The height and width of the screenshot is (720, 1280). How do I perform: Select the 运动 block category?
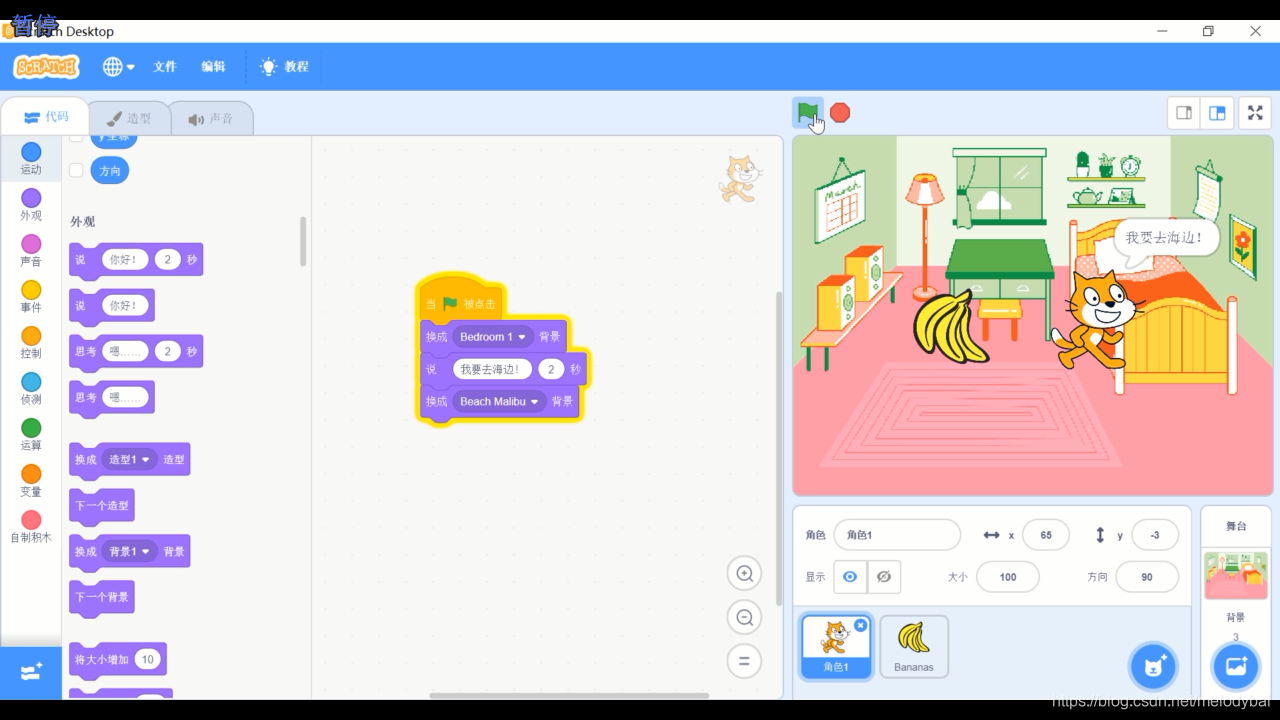click(x=31, y=158)
